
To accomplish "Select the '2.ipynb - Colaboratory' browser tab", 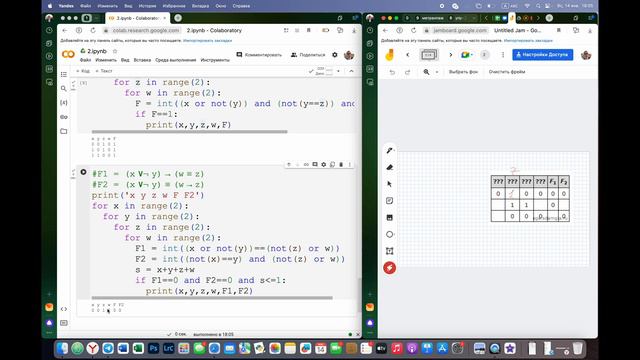I will click(x=138, y=18).
